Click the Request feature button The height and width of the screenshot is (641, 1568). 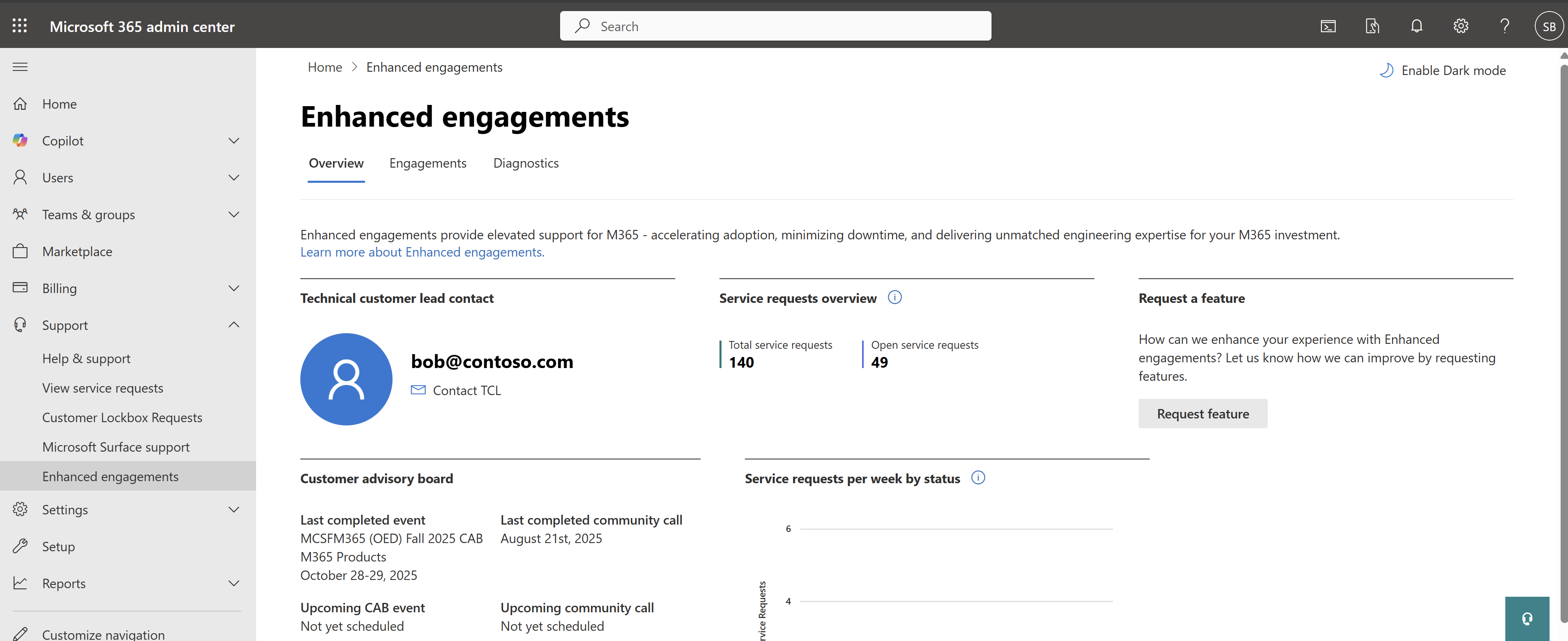point(1202,414)
